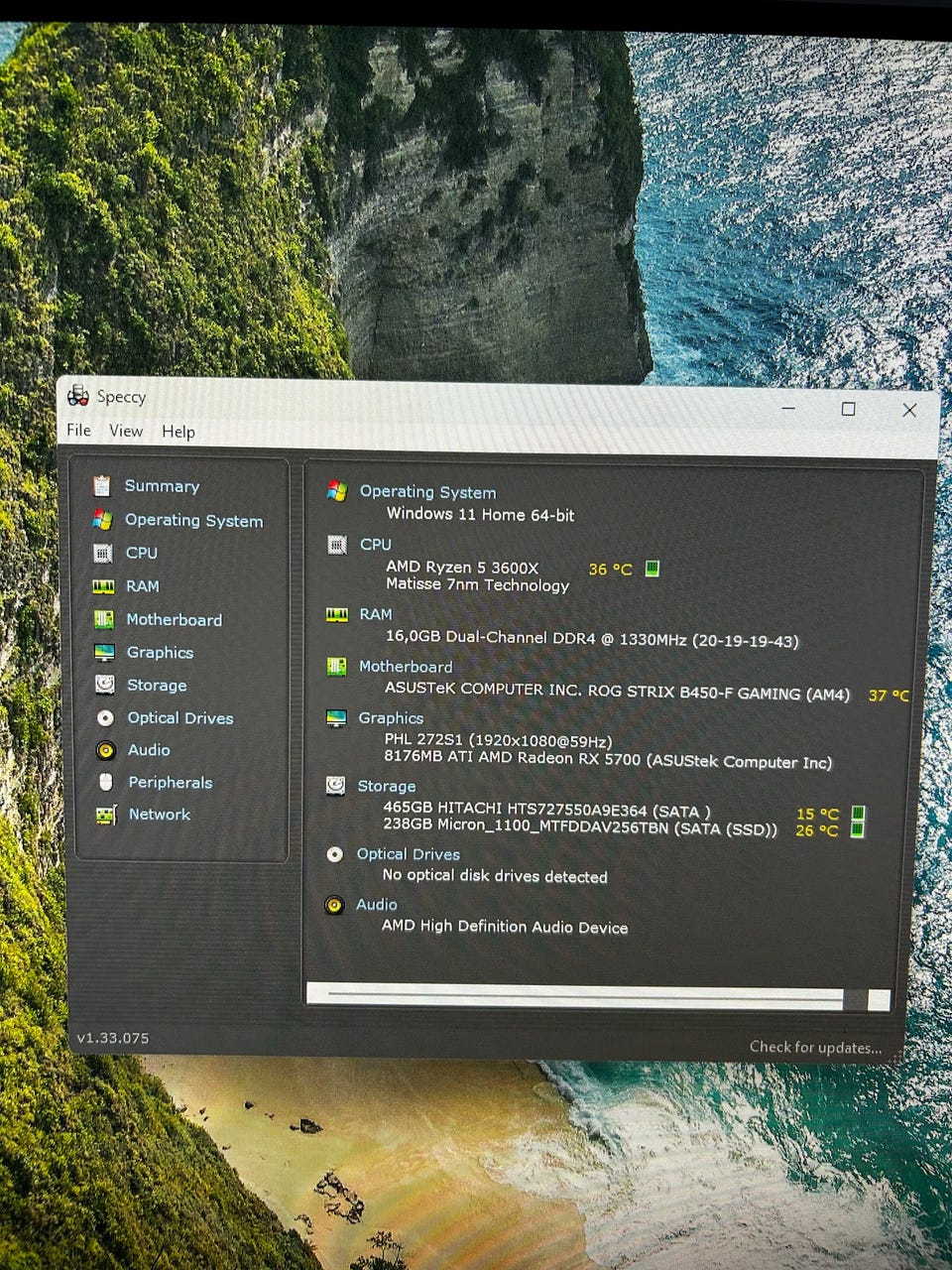Open the Help menu
Screen dimensions: 952x1270
[178, 432]
